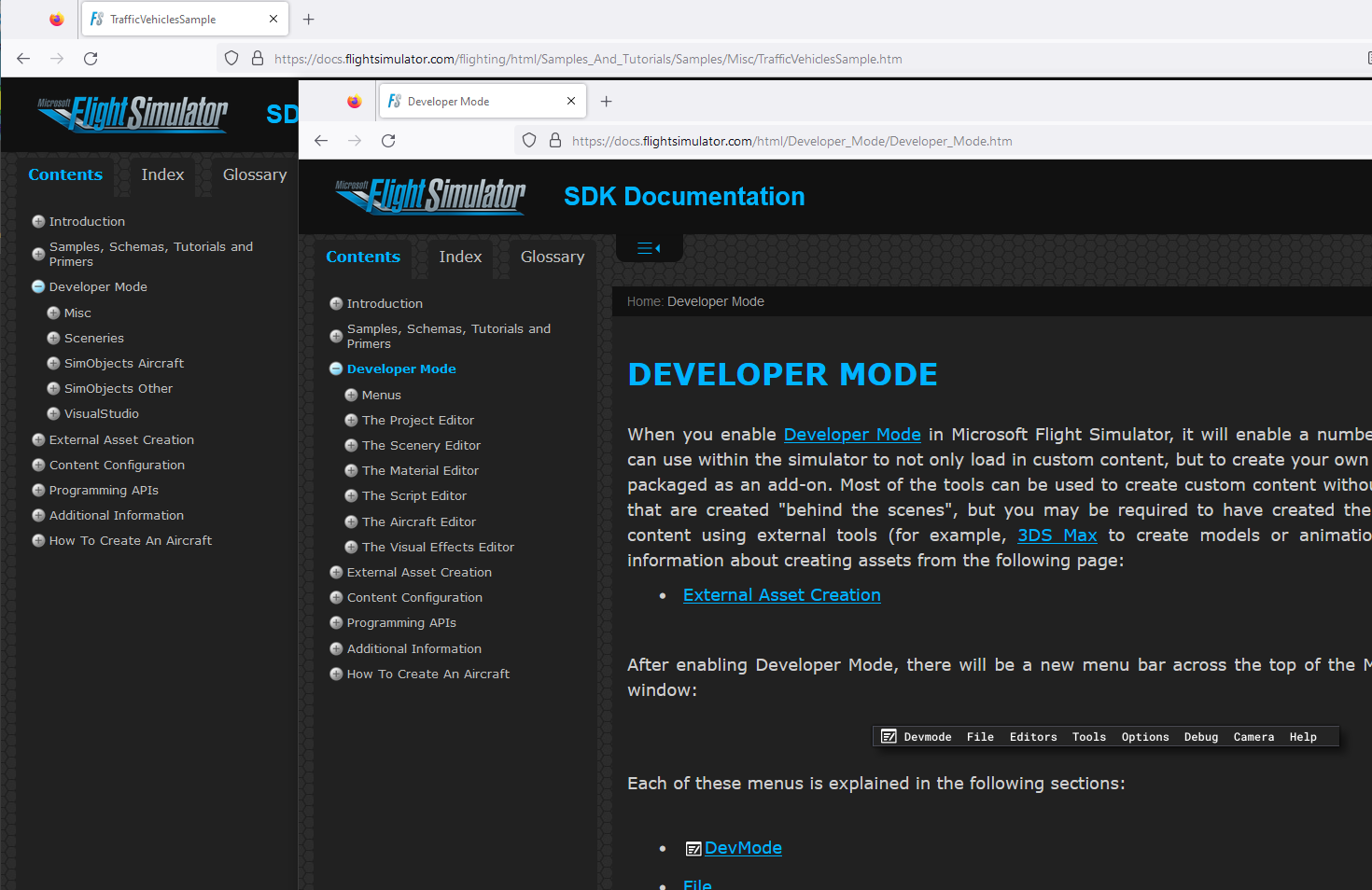Open Programming APIs in the back window tree
Screen dimensions: 1372x890
(104, 491)
